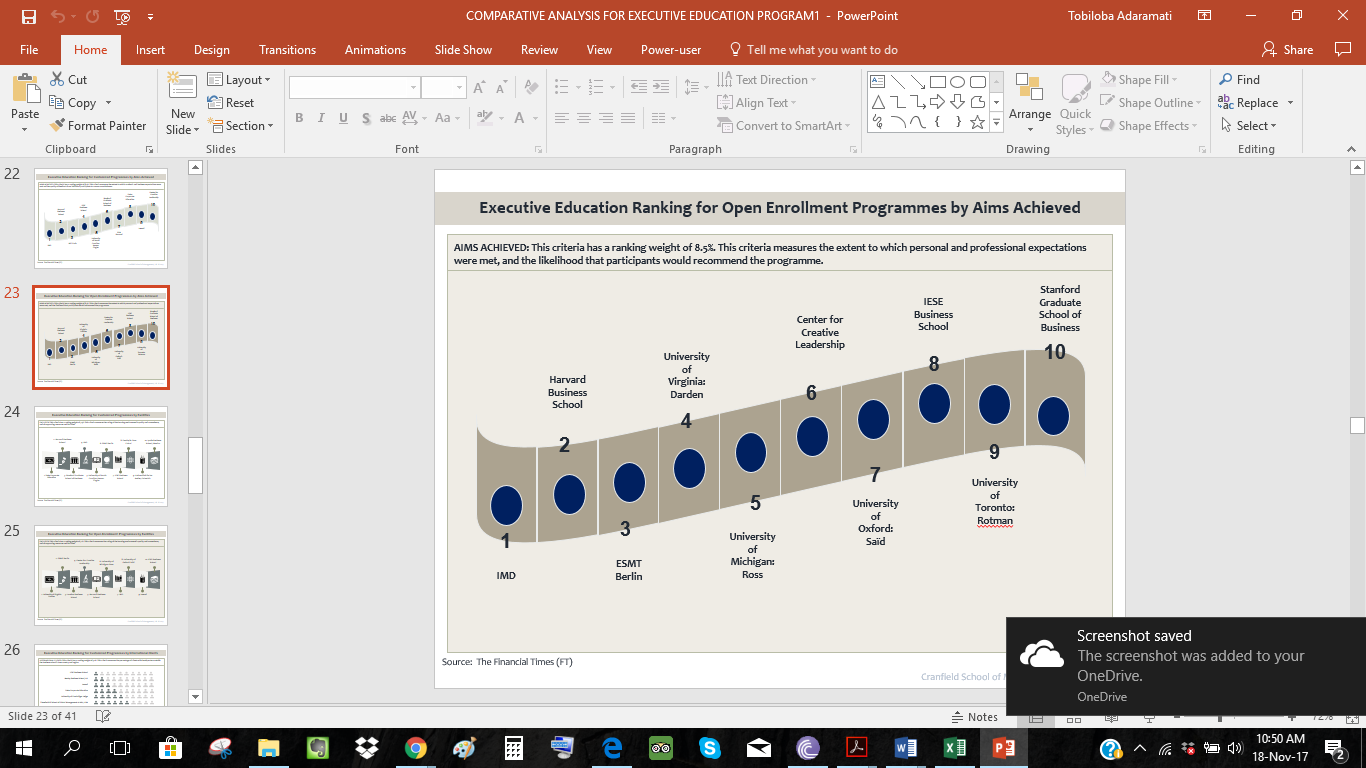Decrease font size with the smaller A icon

[x=502, y=88]
